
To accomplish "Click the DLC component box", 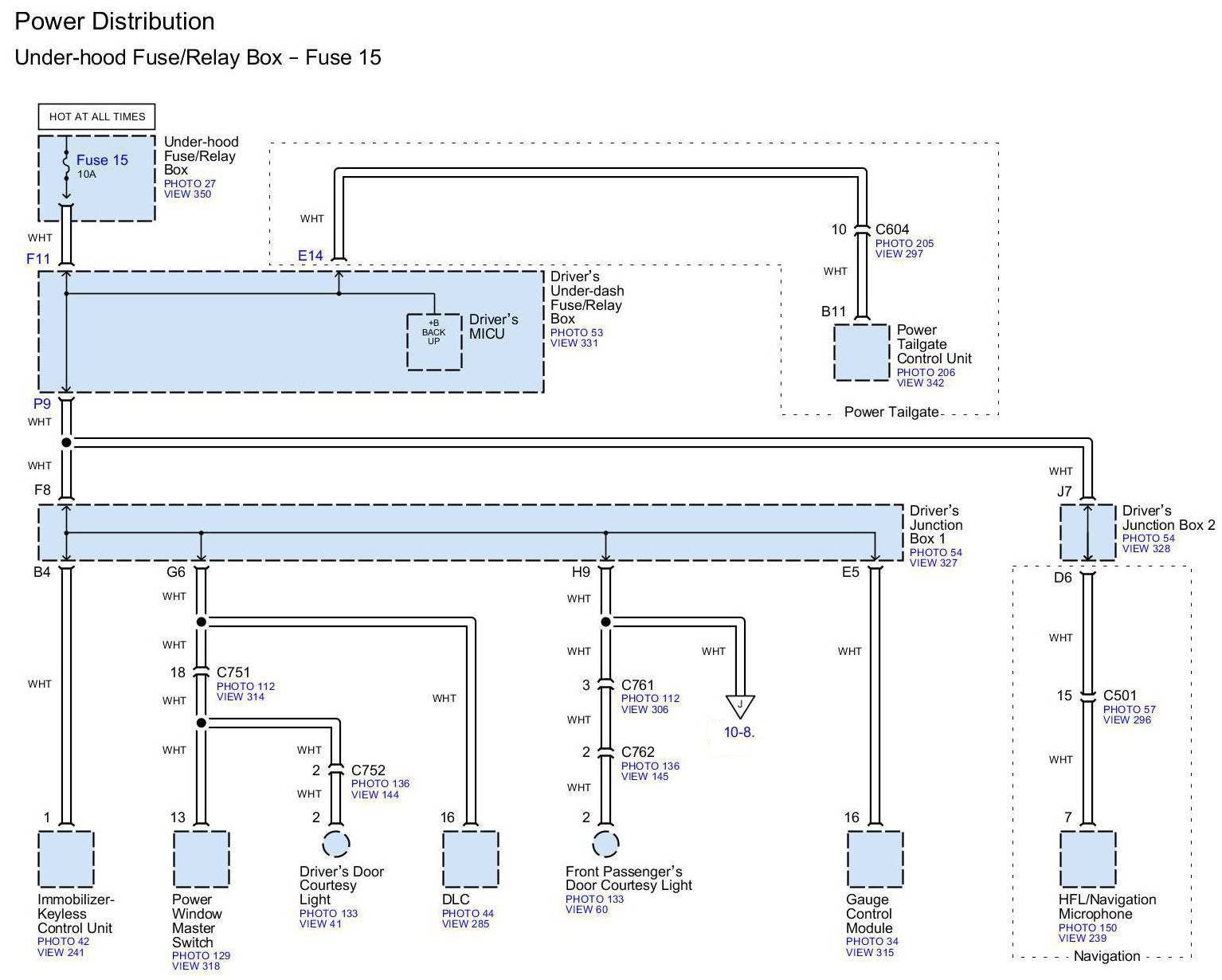I will [470, 859].
